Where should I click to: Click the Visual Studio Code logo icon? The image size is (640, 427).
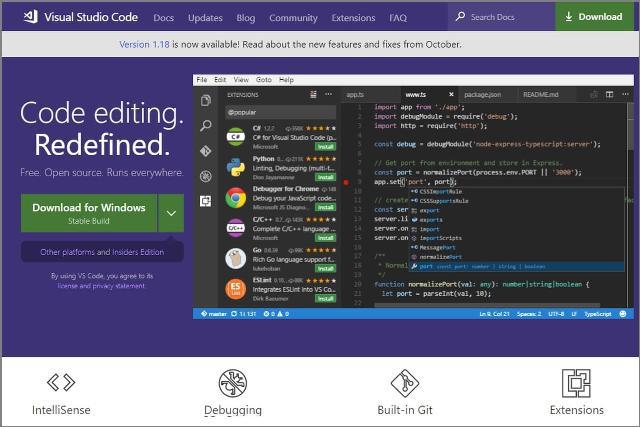(x=31, y=17)
